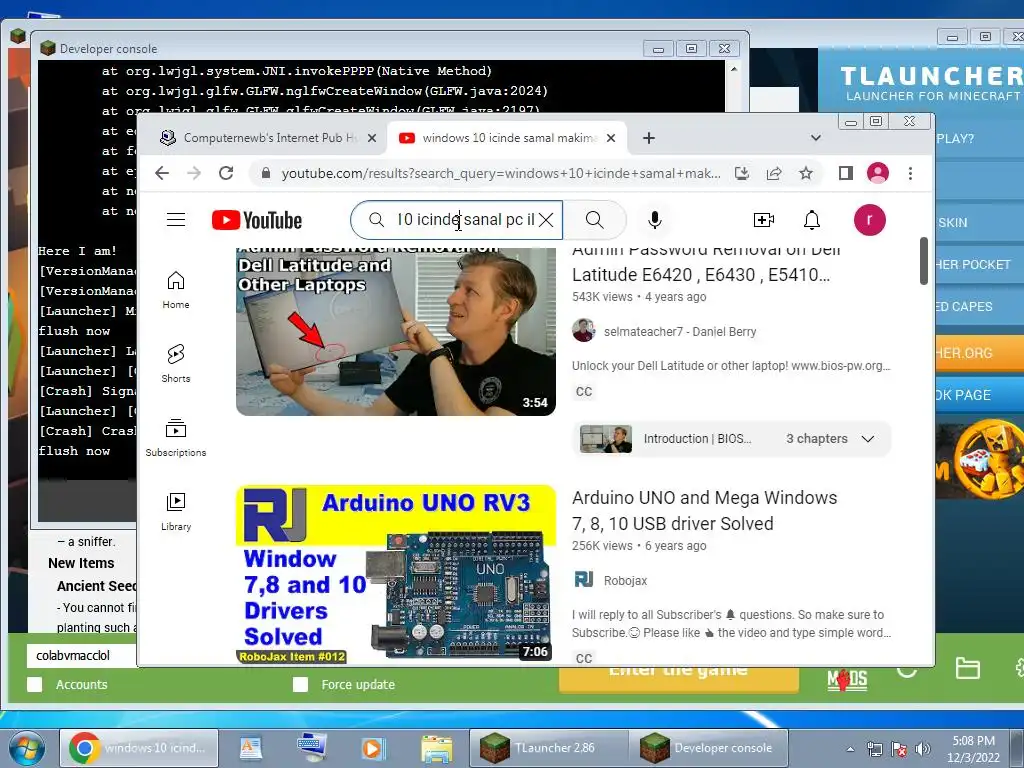The height and width of the screenshot is (768, 1024).
Task: Select the windows 10 icinde samal YouTube tab
Action: click(506, 138)
